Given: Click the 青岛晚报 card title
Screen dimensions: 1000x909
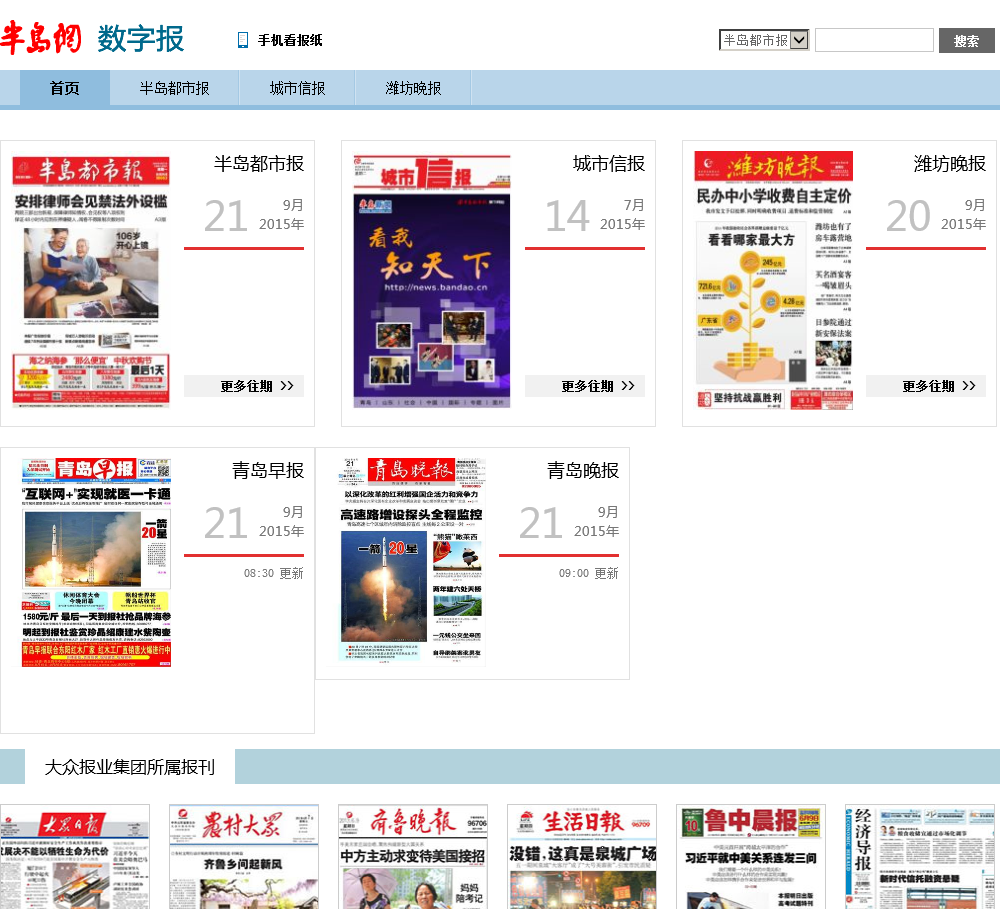Looking at the screenshot, I should point(583,471).
